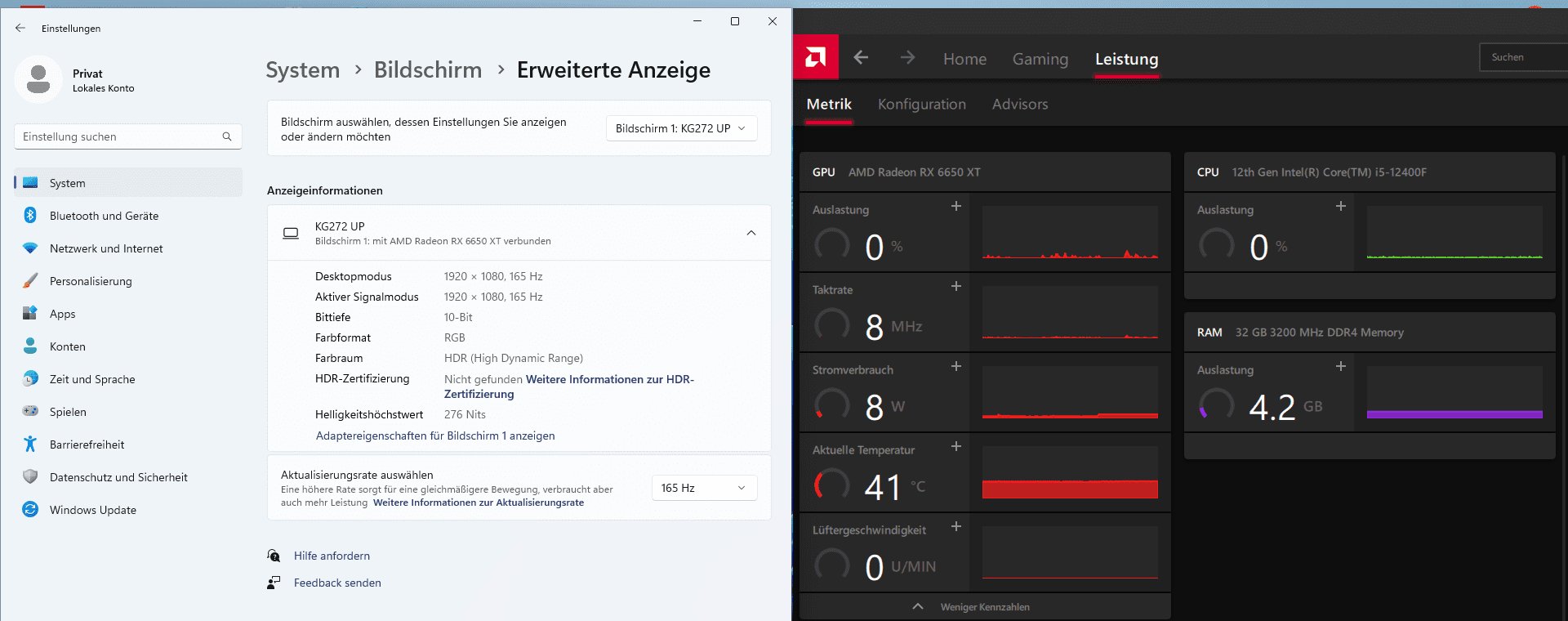Open Barrierefreiheit settings
The height and width of the screenshot is (621, 1568).
(128, 445)
